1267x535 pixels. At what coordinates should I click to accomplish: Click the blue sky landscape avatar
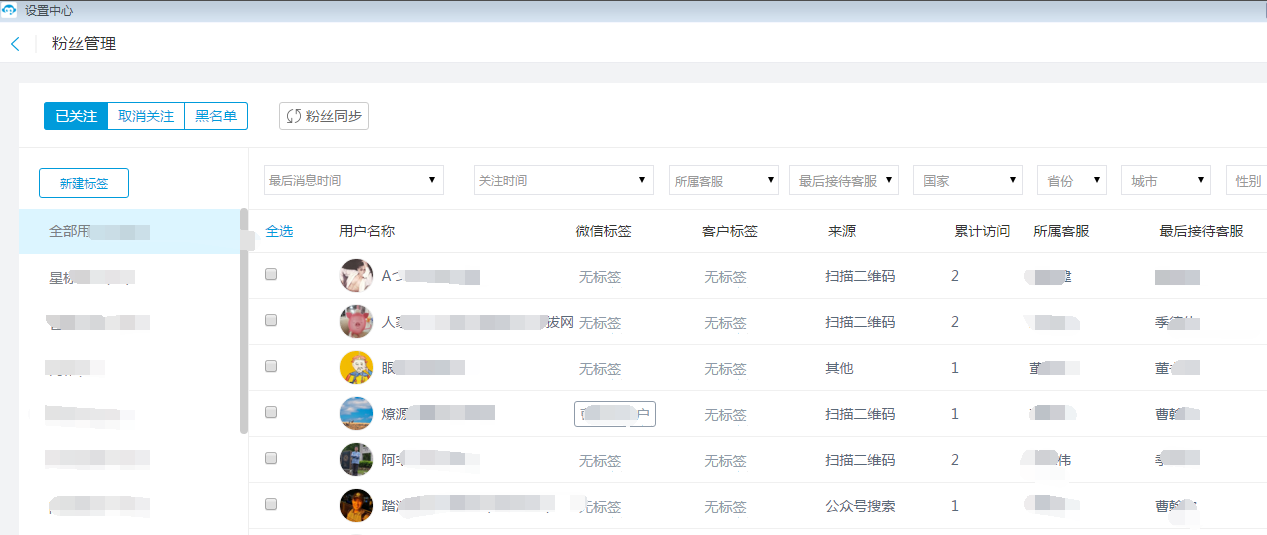pos(356,414)
